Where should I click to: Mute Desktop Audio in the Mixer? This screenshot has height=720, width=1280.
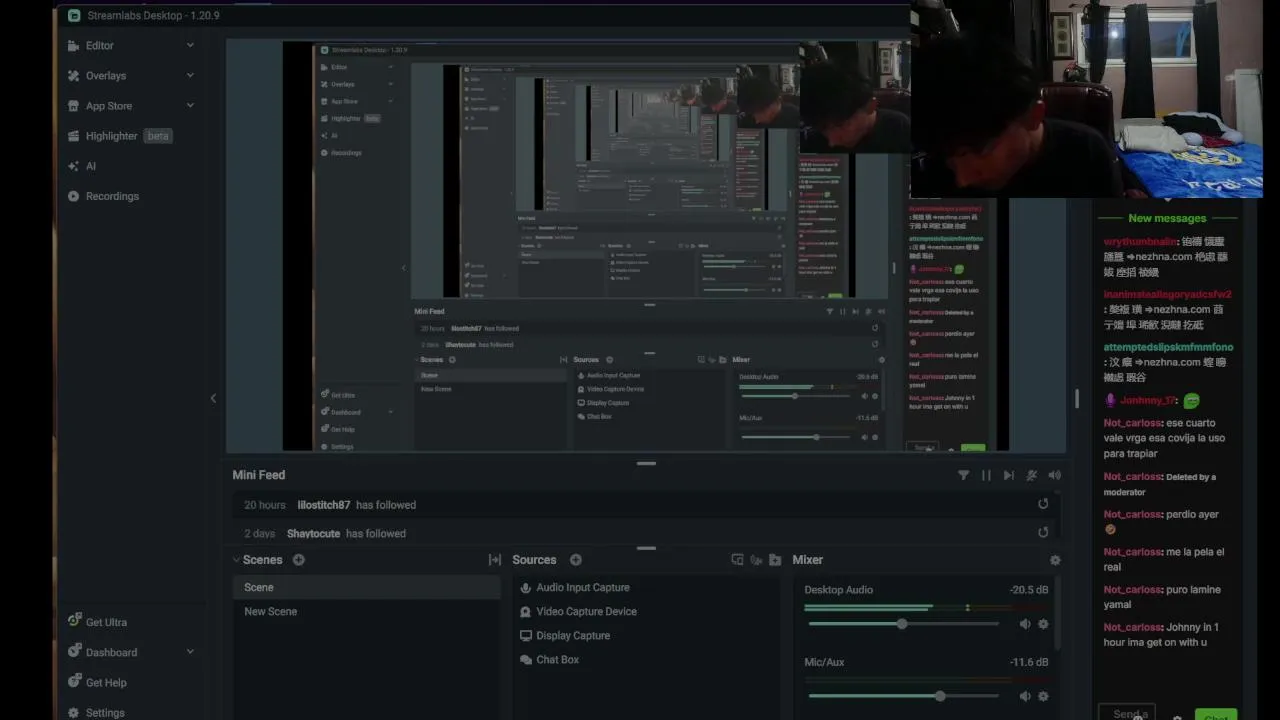(1025, 624)
